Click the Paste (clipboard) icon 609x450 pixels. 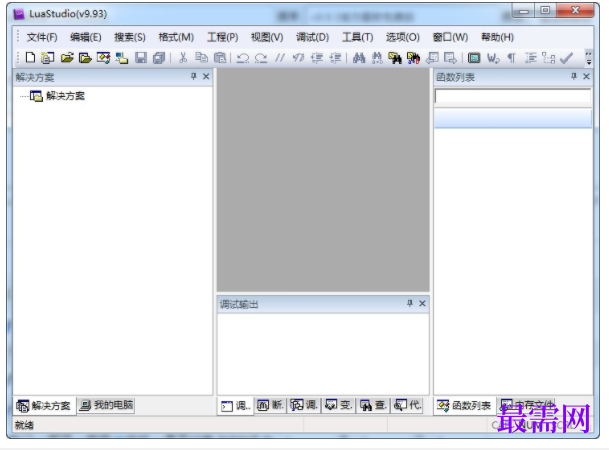220,58
